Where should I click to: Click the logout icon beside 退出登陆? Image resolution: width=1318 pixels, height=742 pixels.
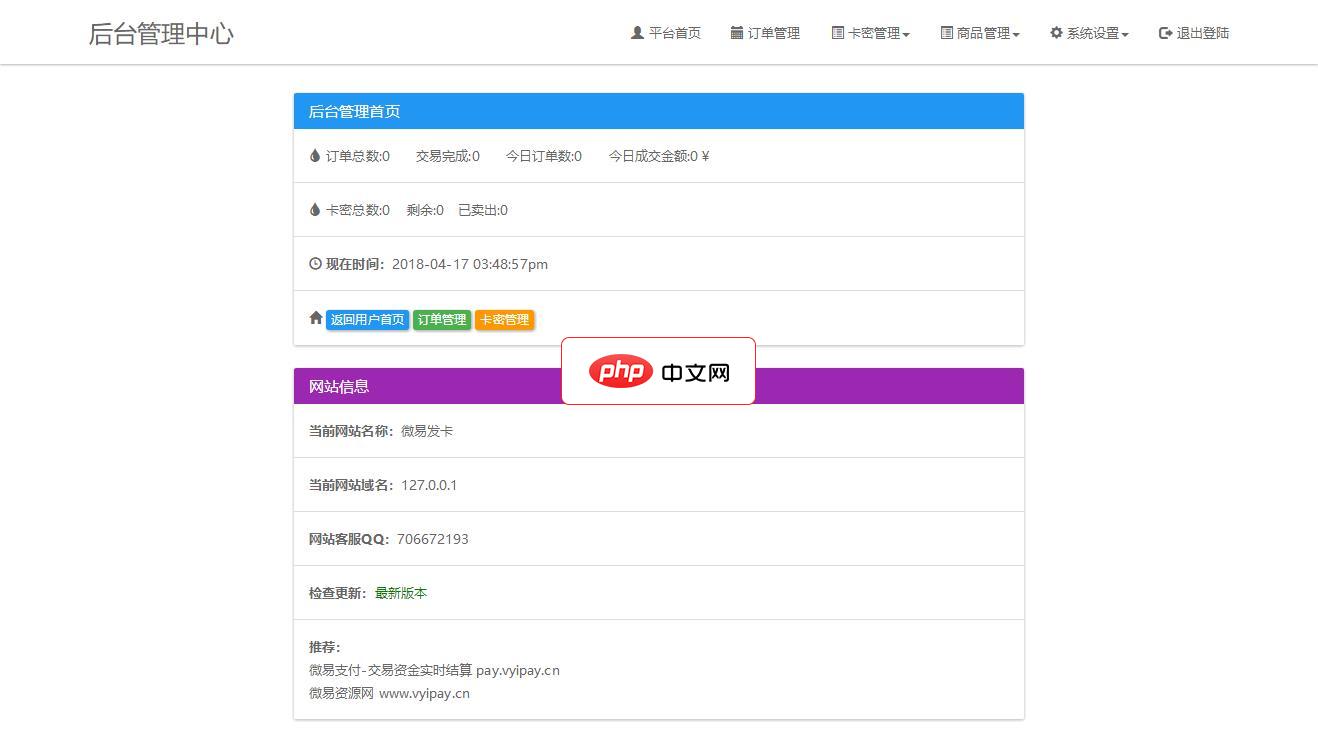(x=1165, y=33)
